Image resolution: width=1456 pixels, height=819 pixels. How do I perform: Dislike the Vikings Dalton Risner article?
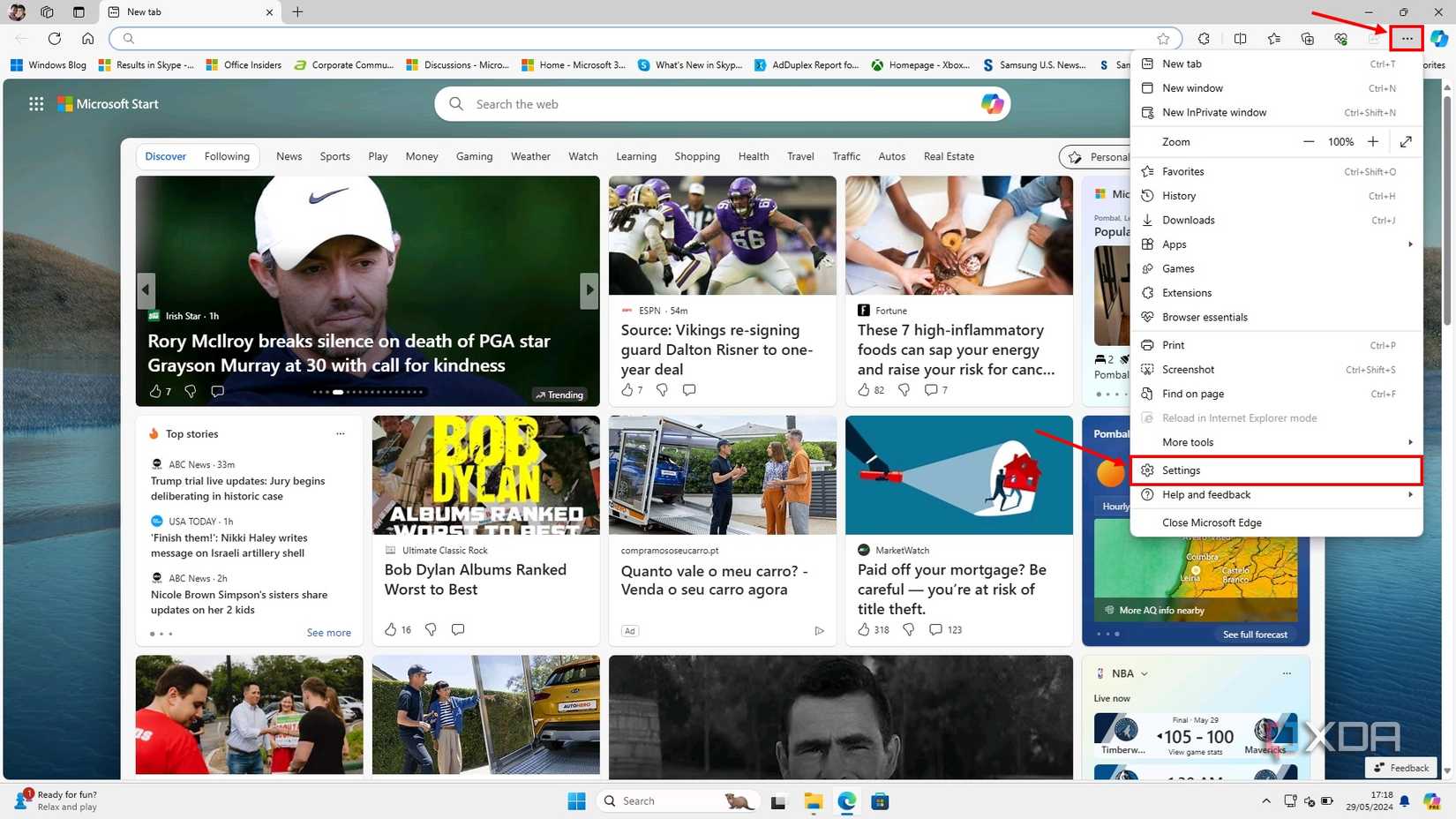click(662, 389)
